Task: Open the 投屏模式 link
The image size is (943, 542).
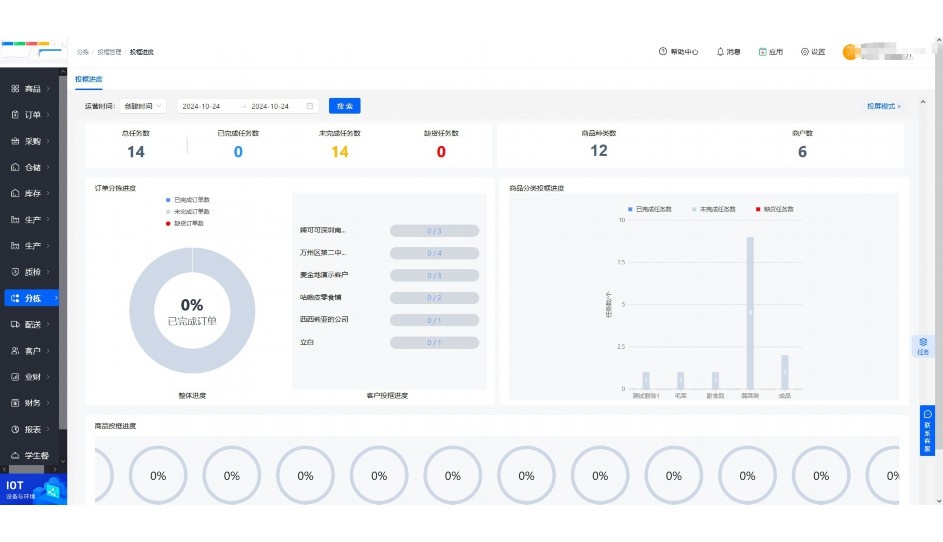Action: point(883,106)
